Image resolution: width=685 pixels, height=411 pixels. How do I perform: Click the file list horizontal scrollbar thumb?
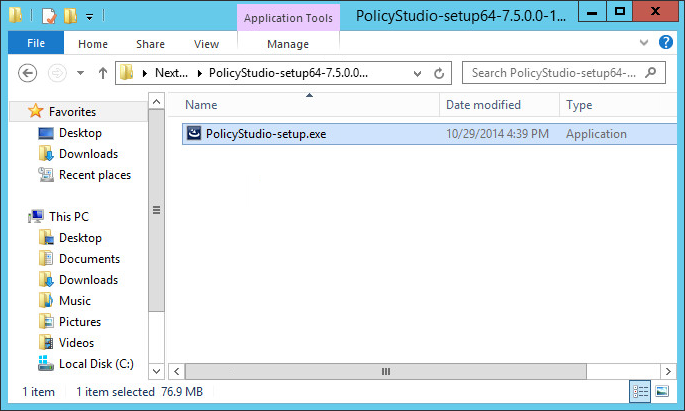tap(386, 371)
